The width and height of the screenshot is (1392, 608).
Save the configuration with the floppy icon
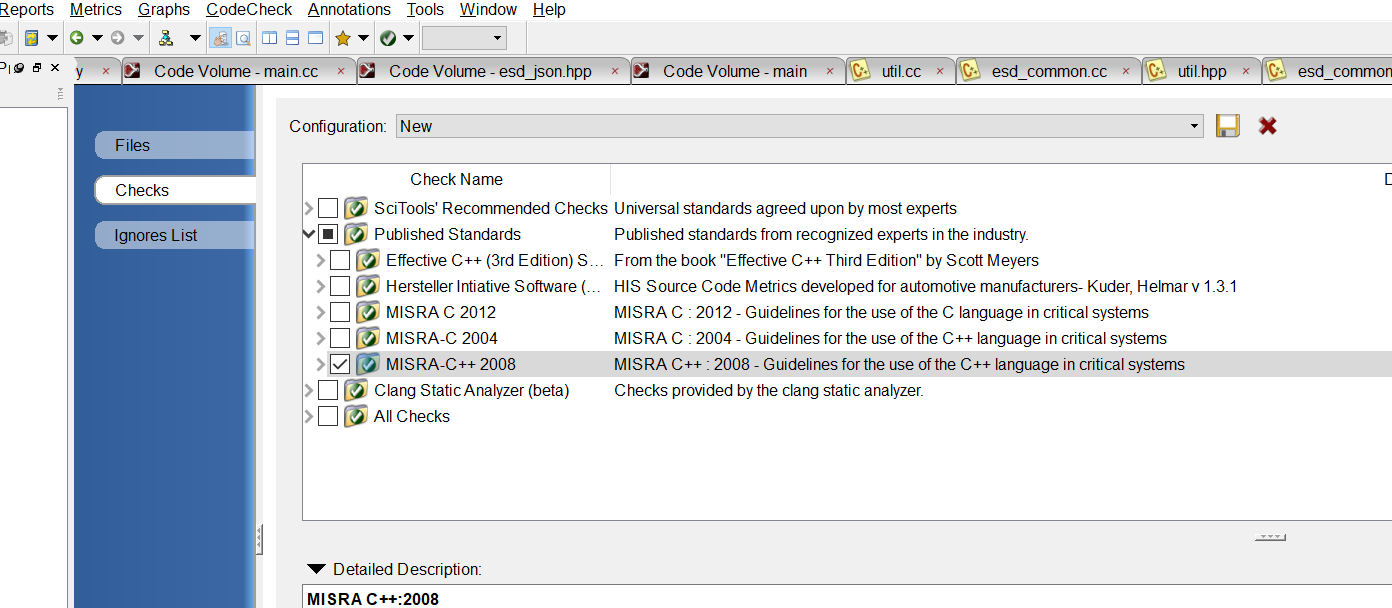pos(1228,126)
